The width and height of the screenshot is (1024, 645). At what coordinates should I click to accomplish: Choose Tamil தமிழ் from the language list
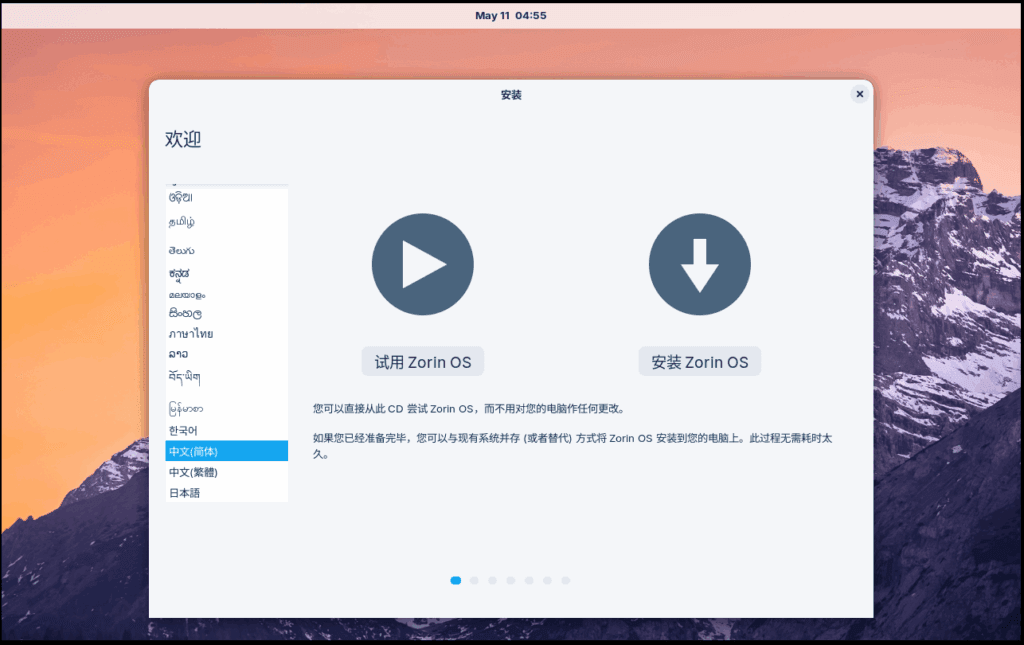(182, 221)
